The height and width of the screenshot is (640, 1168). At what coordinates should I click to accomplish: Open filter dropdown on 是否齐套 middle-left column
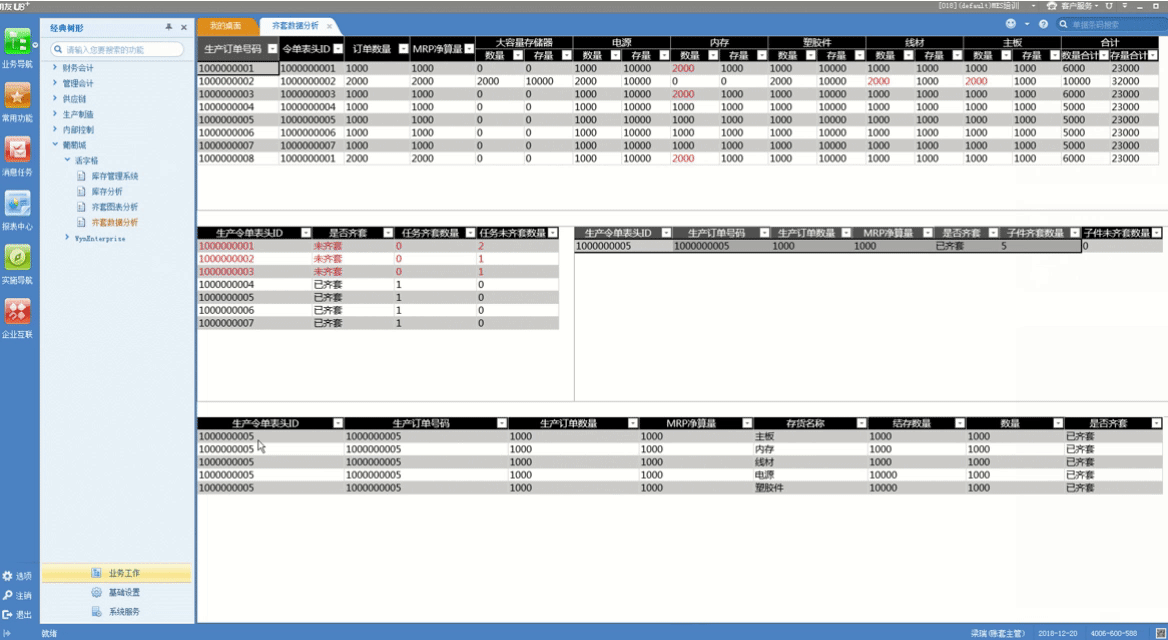(387, 233)
